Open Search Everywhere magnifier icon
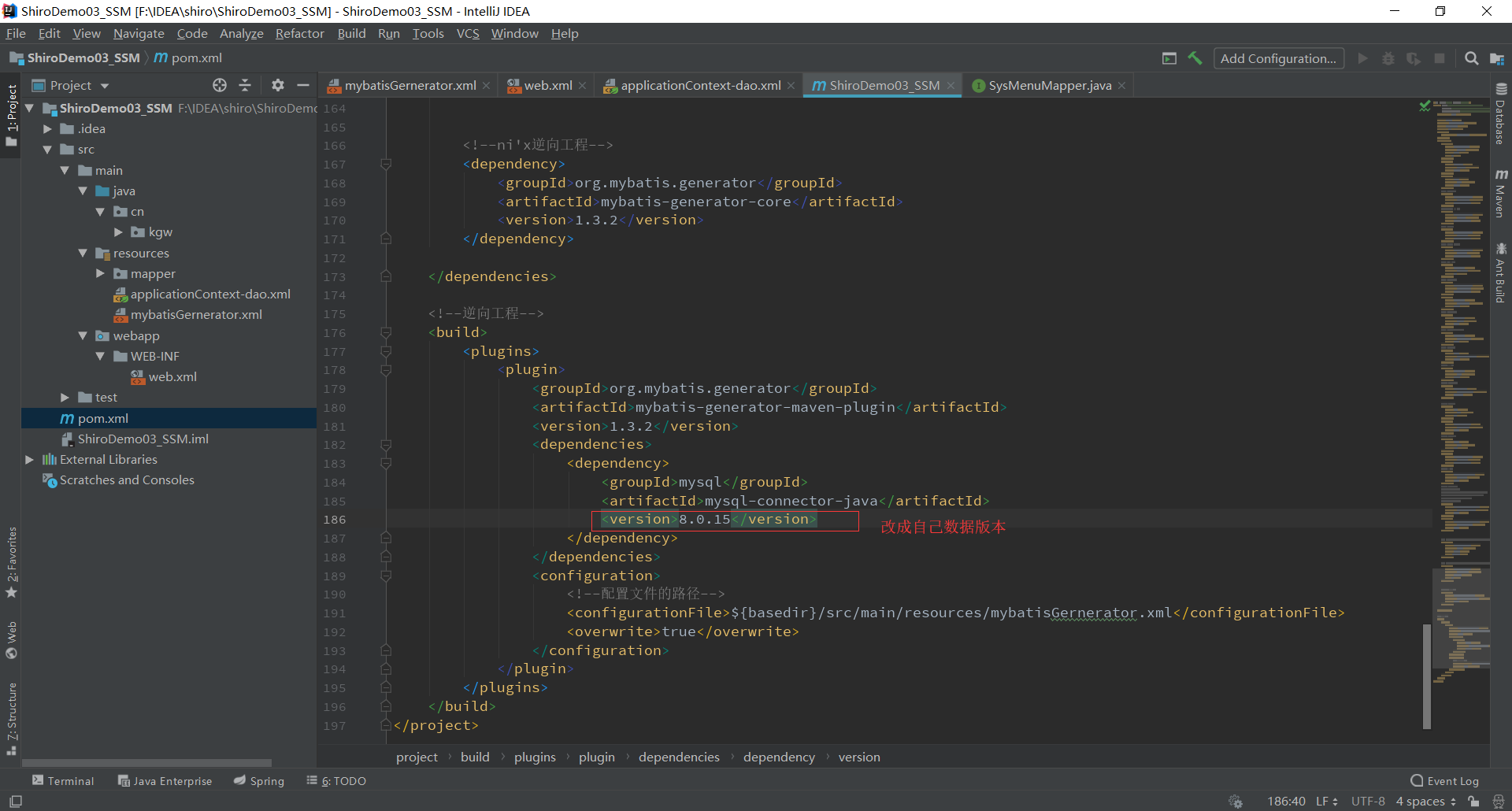1512x811 pixels. click(1471, 58)
